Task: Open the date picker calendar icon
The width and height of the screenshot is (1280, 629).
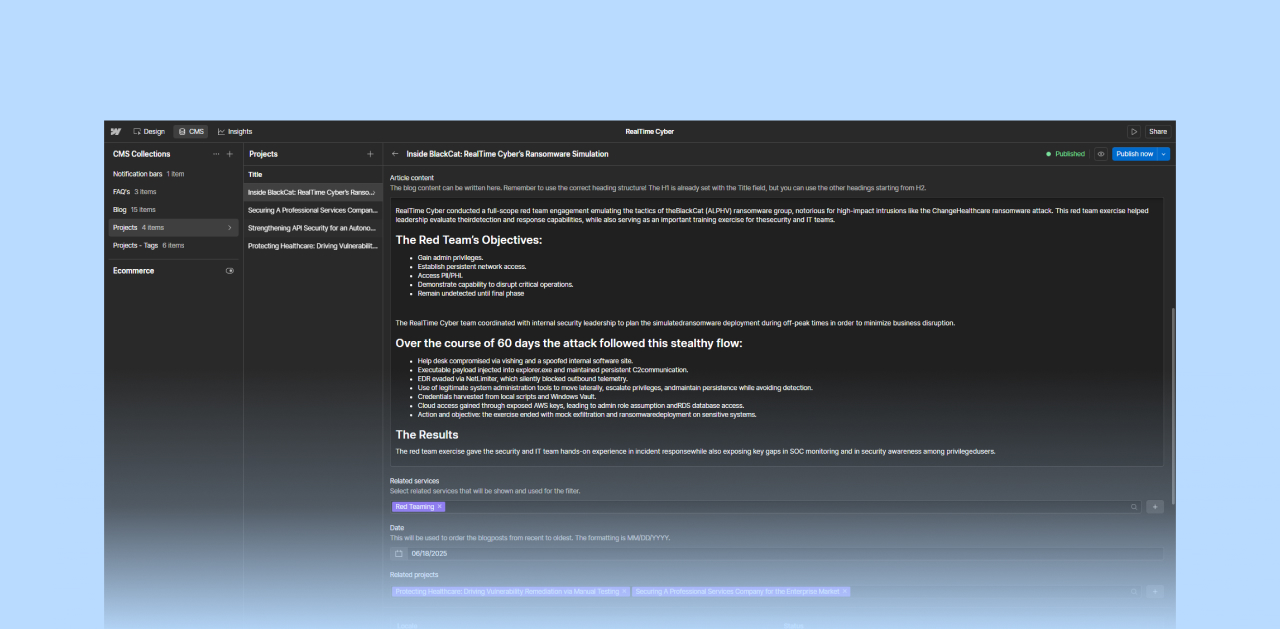Action: tap(398, 554)
